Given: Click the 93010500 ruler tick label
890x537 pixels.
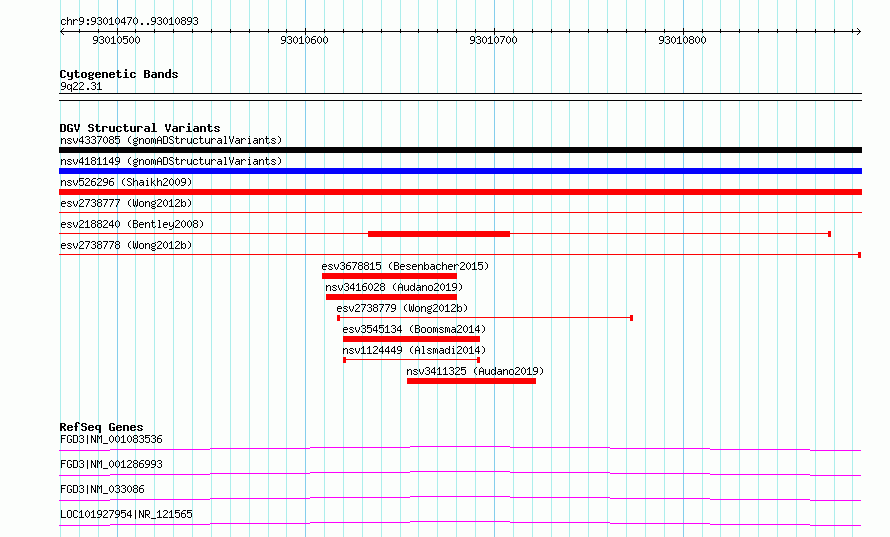Looking at the screenshot, I should click(x=116, y=40).
